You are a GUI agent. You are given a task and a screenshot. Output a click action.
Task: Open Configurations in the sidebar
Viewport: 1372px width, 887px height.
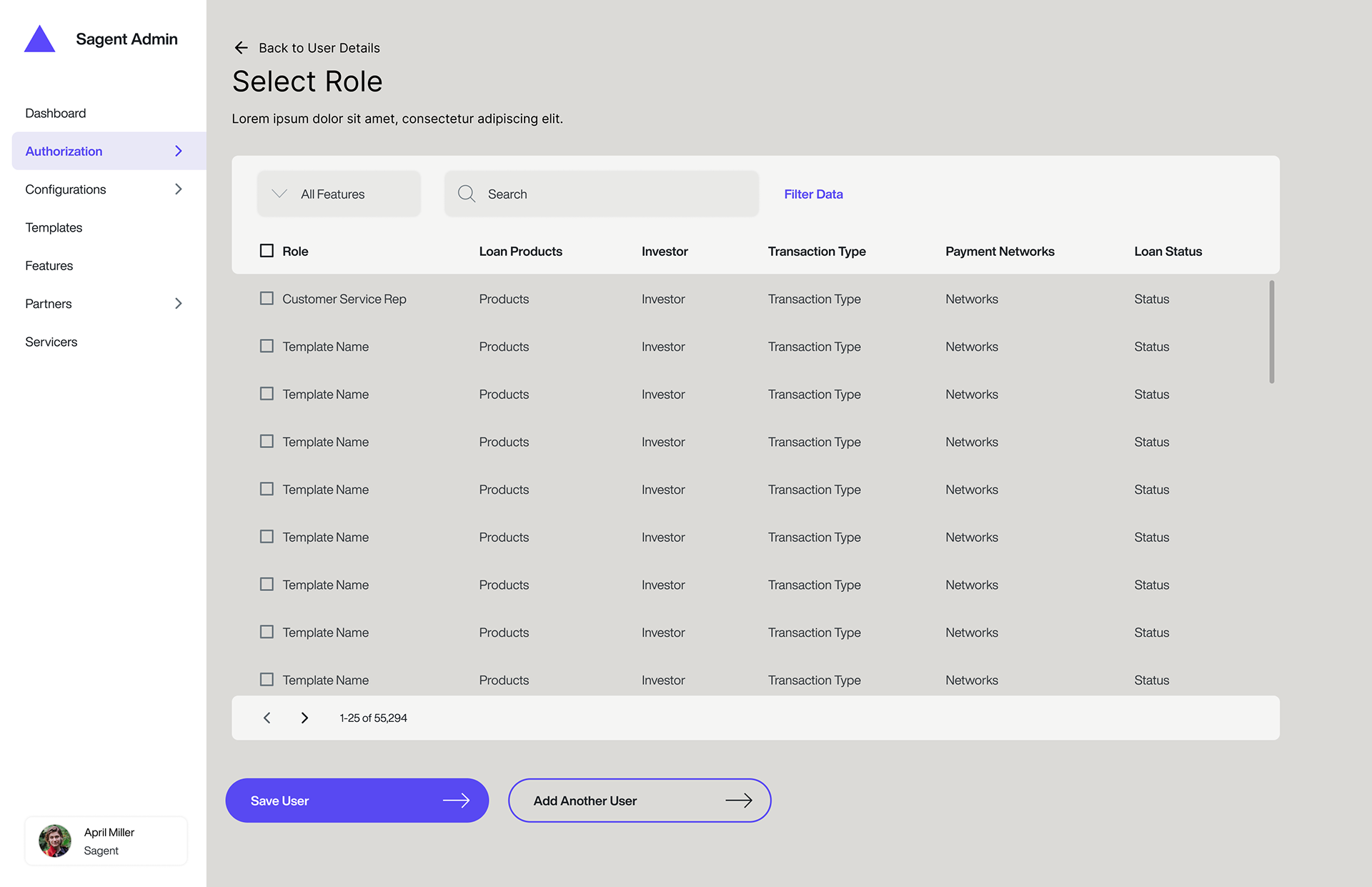pos(66,189)
